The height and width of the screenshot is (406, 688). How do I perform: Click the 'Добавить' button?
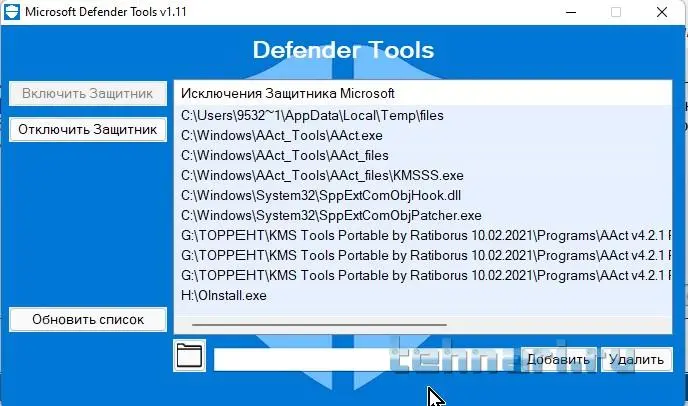tap(558, 359)
